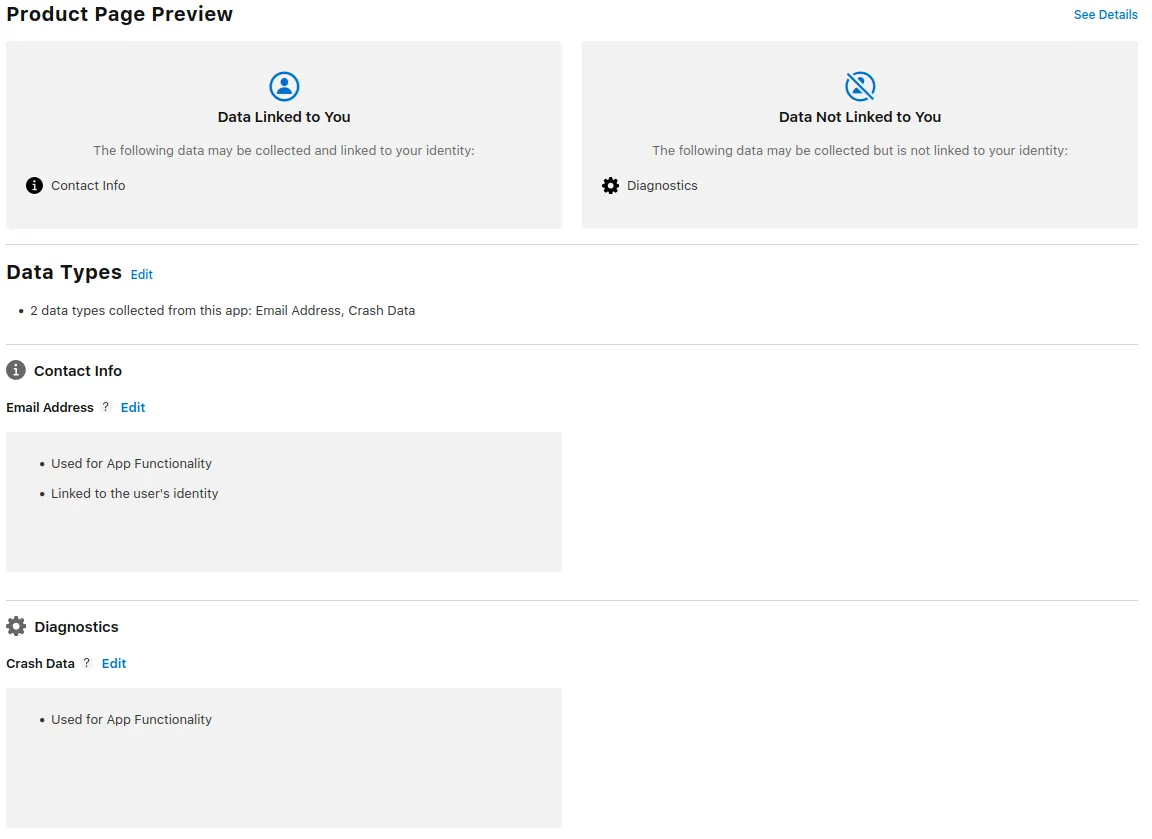Click the Diagnostics label in the right card
This screenshot has width=1152, height=839.
663,185
